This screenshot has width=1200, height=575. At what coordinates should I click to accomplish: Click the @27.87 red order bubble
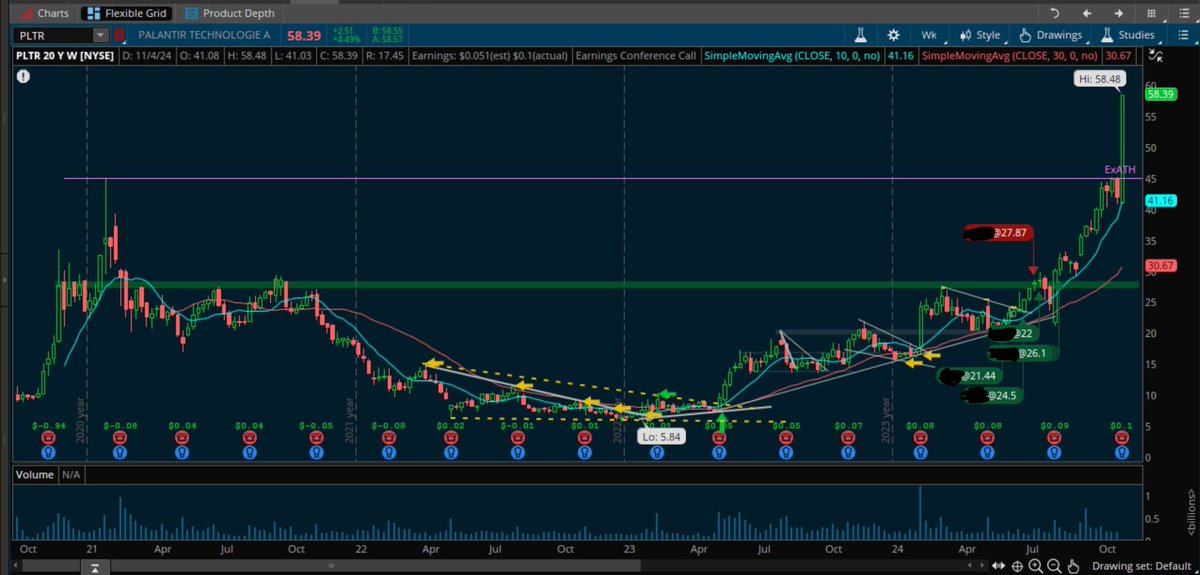(997, 234)
